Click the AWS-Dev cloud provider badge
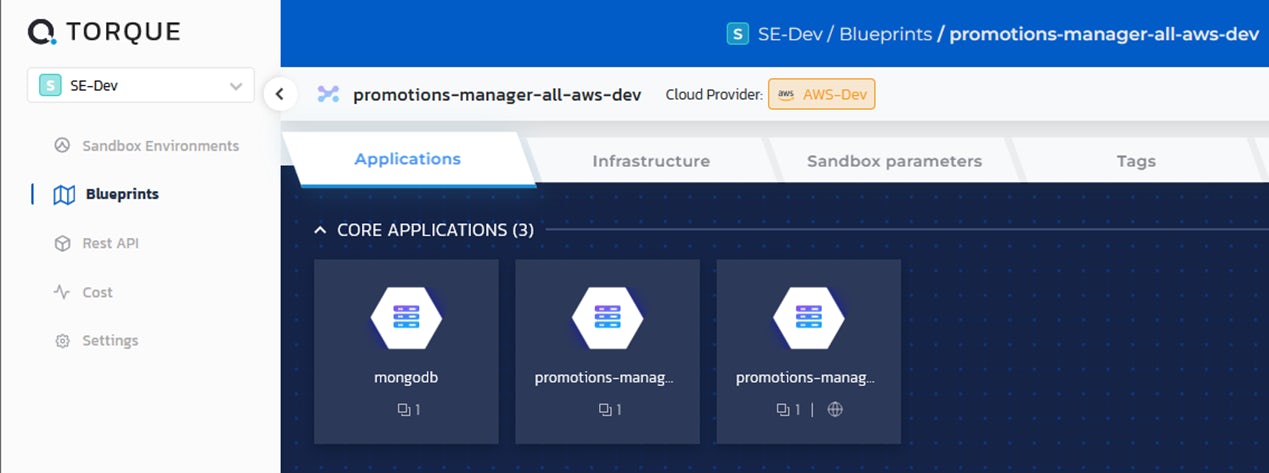1269x473 pixels. tap(821, 95)
